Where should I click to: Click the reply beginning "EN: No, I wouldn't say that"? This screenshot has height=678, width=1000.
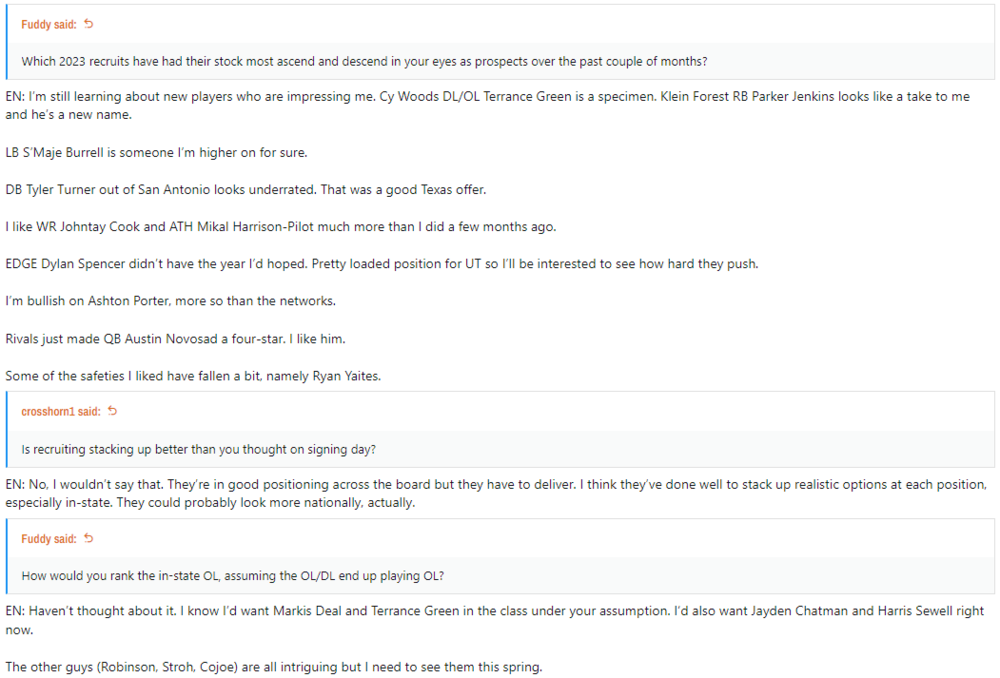click(495, 493)
